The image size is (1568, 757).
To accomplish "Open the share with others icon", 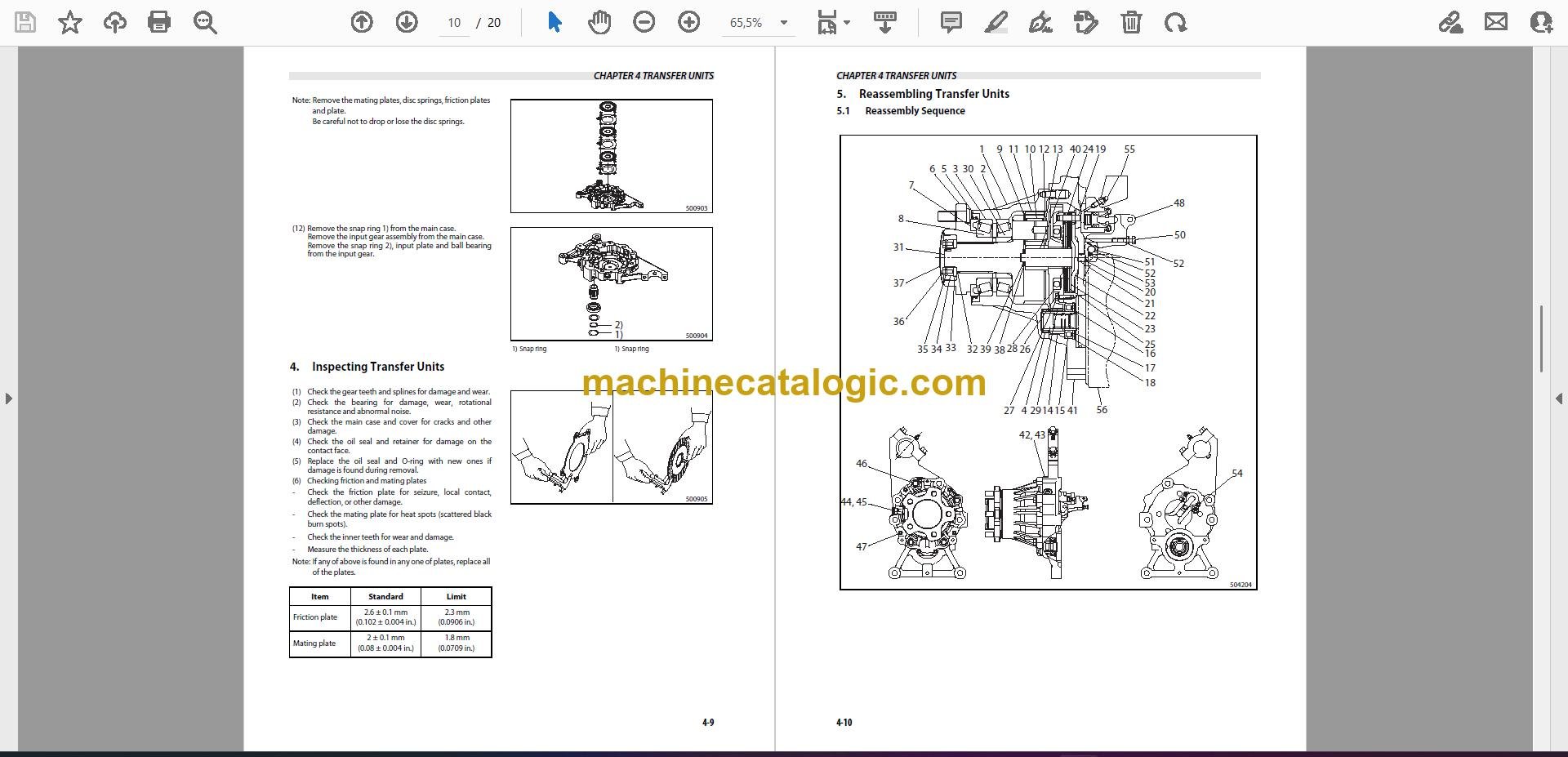I will [1541, 22].
